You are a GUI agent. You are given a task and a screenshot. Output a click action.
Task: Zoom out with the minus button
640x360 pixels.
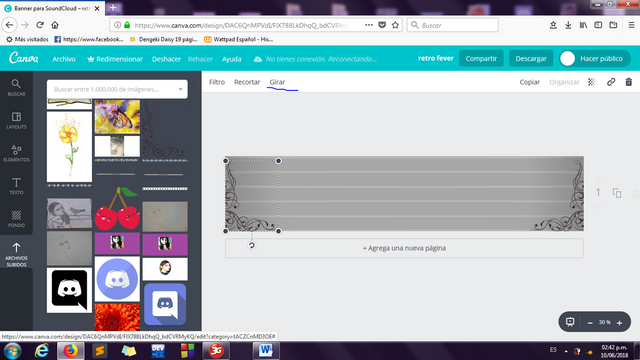click(x=590, y=323)
